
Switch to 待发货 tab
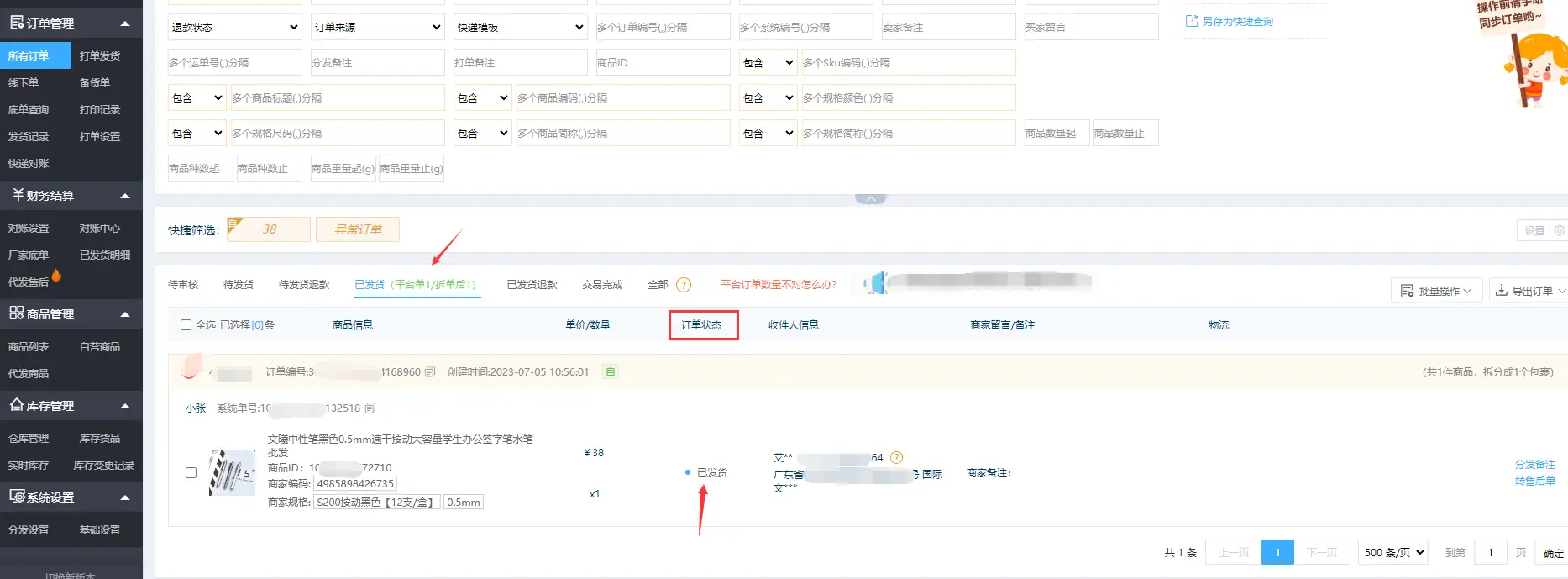click(239, 285)
